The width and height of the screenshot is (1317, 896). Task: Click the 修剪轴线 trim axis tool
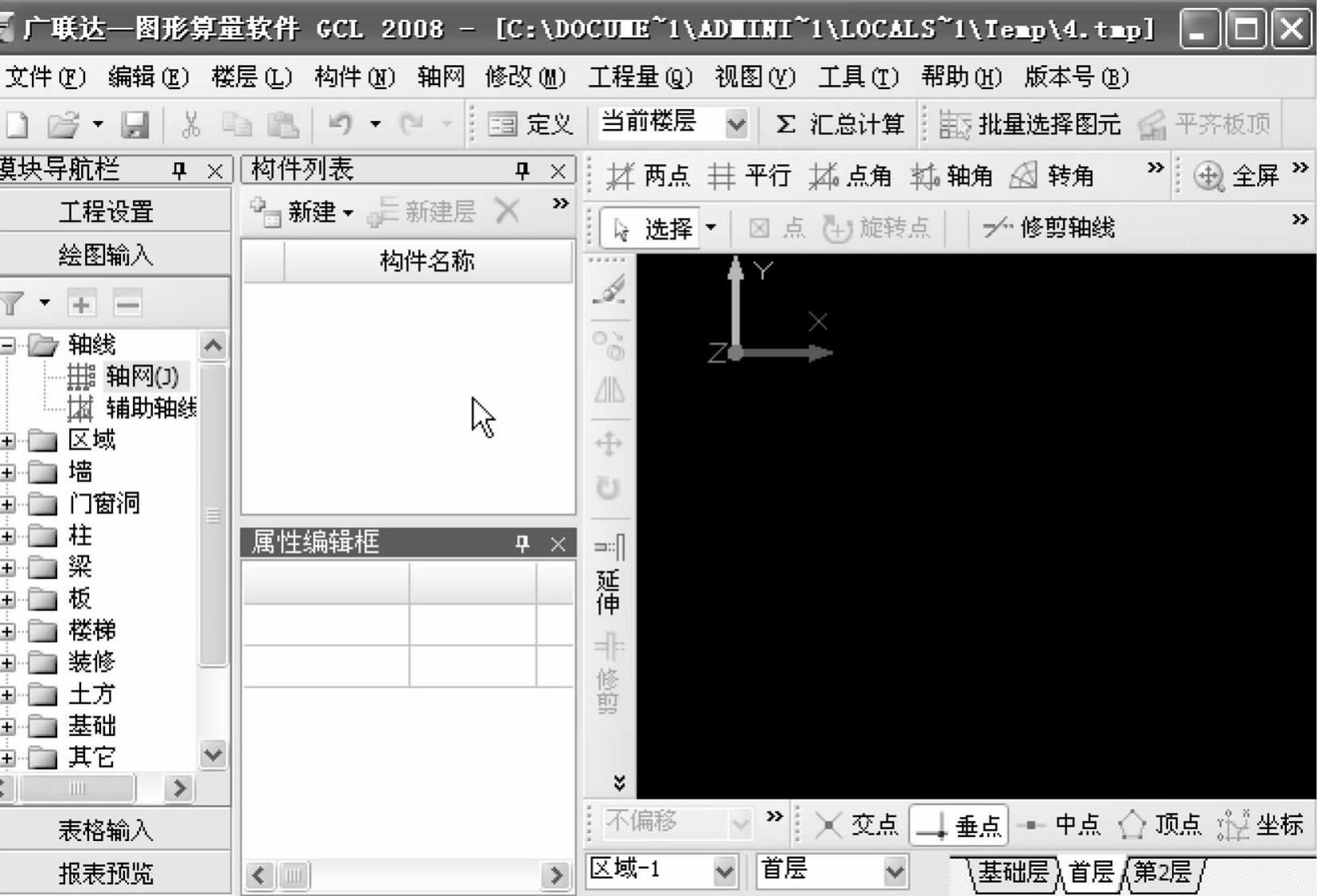point(1049,229)
